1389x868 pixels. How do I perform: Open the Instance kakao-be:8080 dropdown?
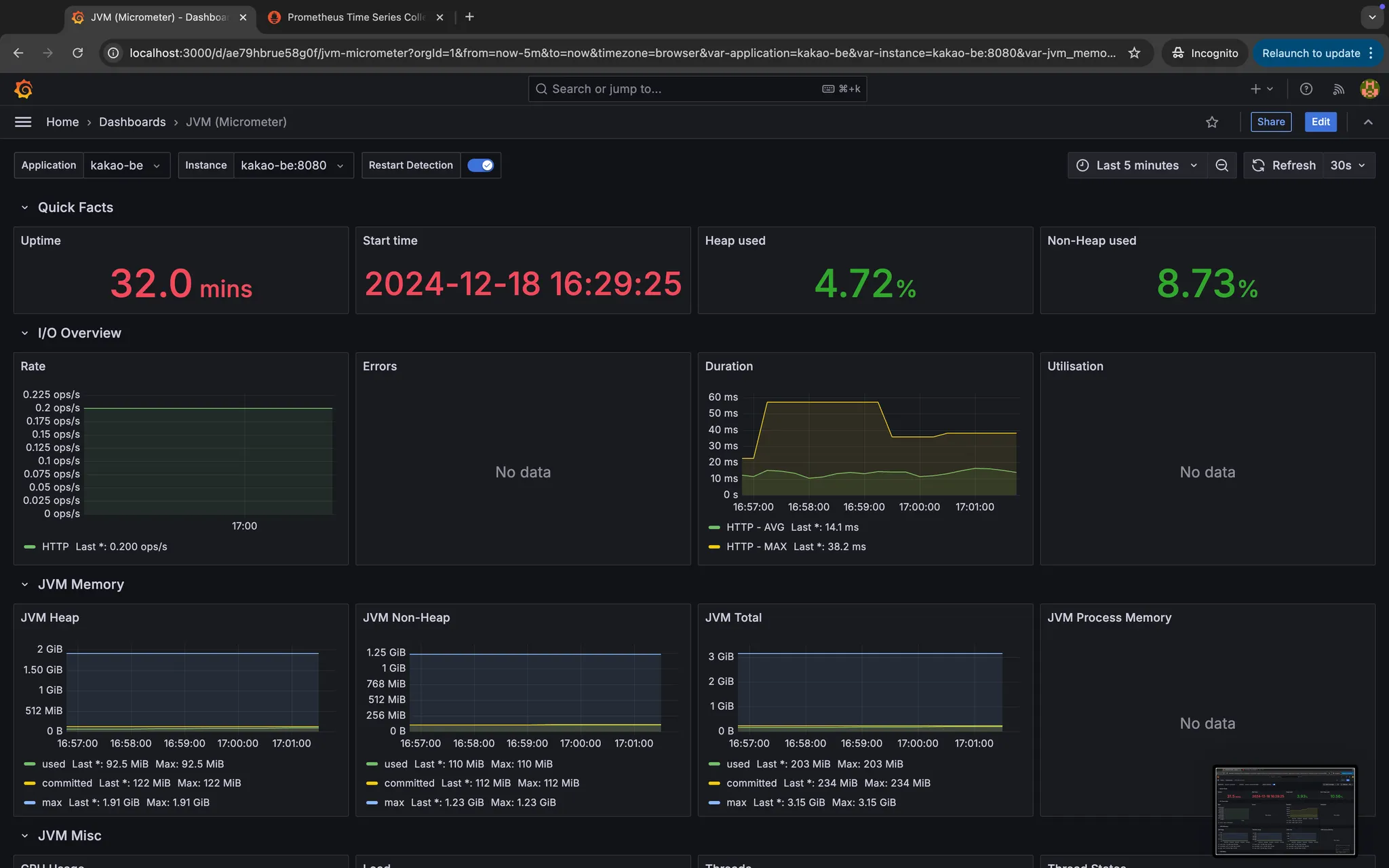coord(292,165)
